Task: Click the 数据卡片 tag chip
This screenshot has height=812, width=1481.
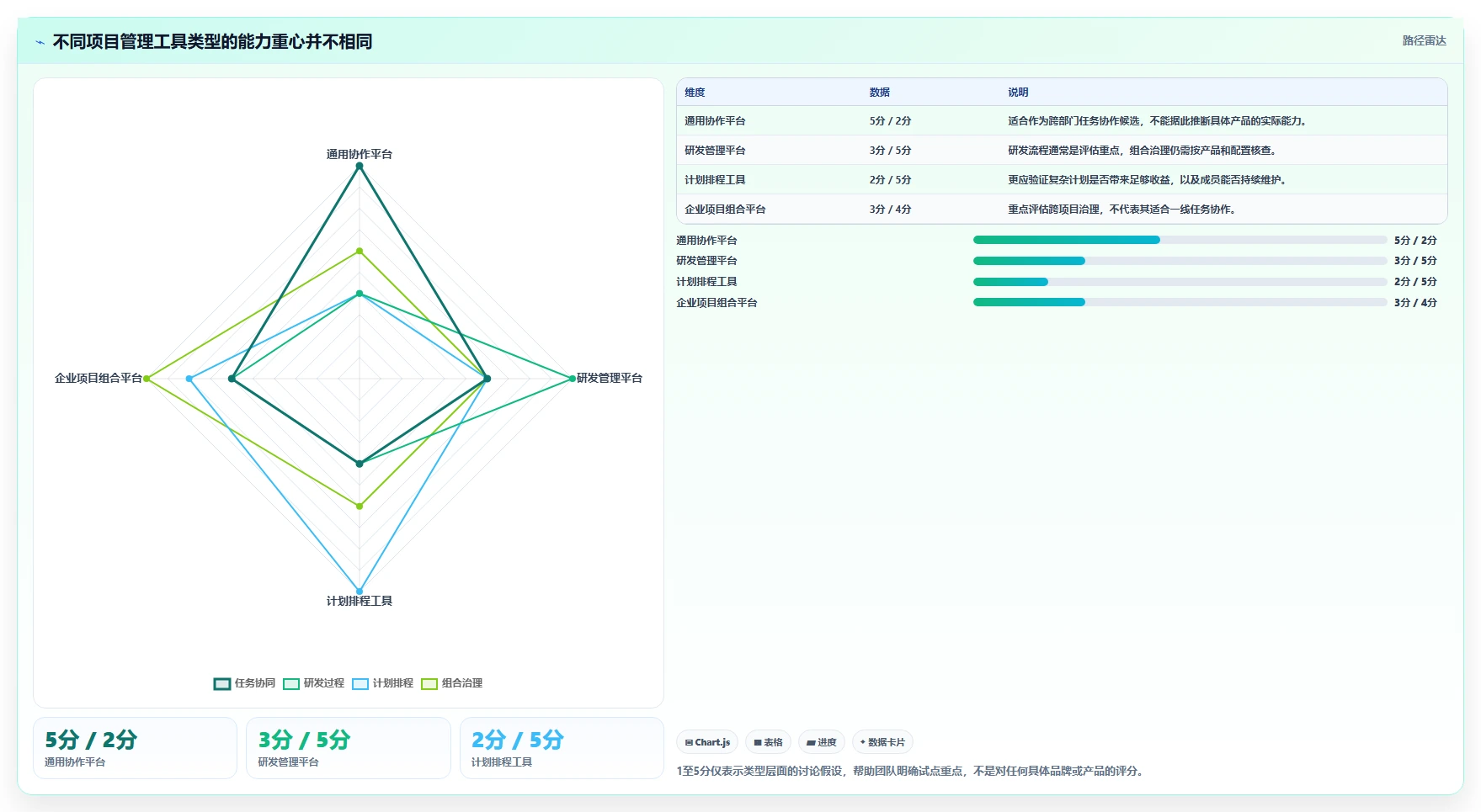Action: [882, 742]
